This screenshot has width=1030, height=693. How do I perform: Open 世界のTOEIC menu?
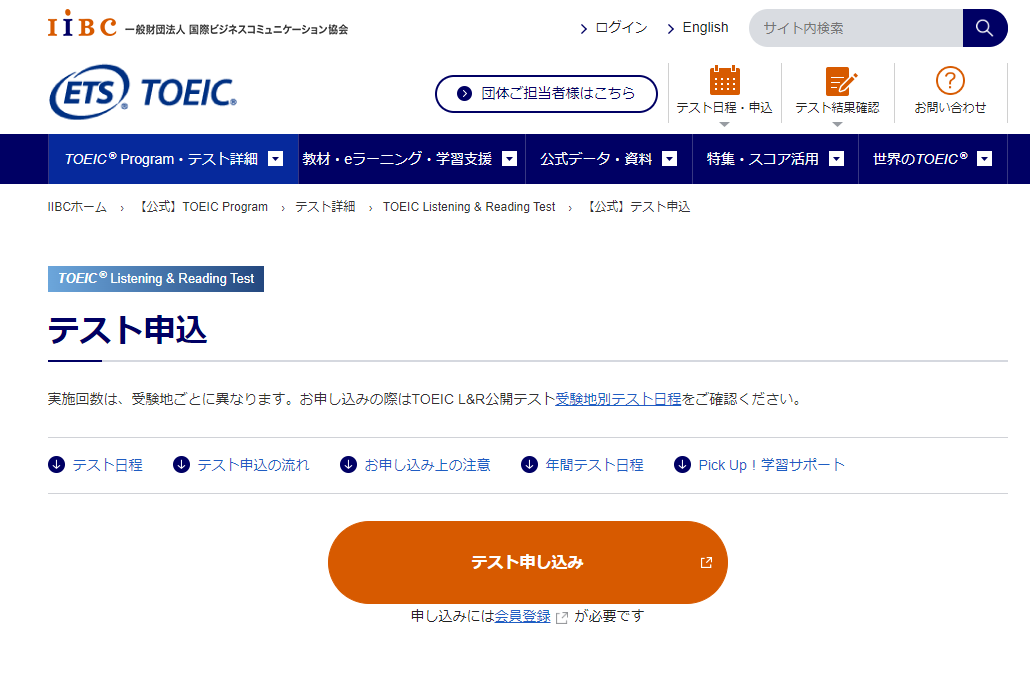tap(933, 159)
